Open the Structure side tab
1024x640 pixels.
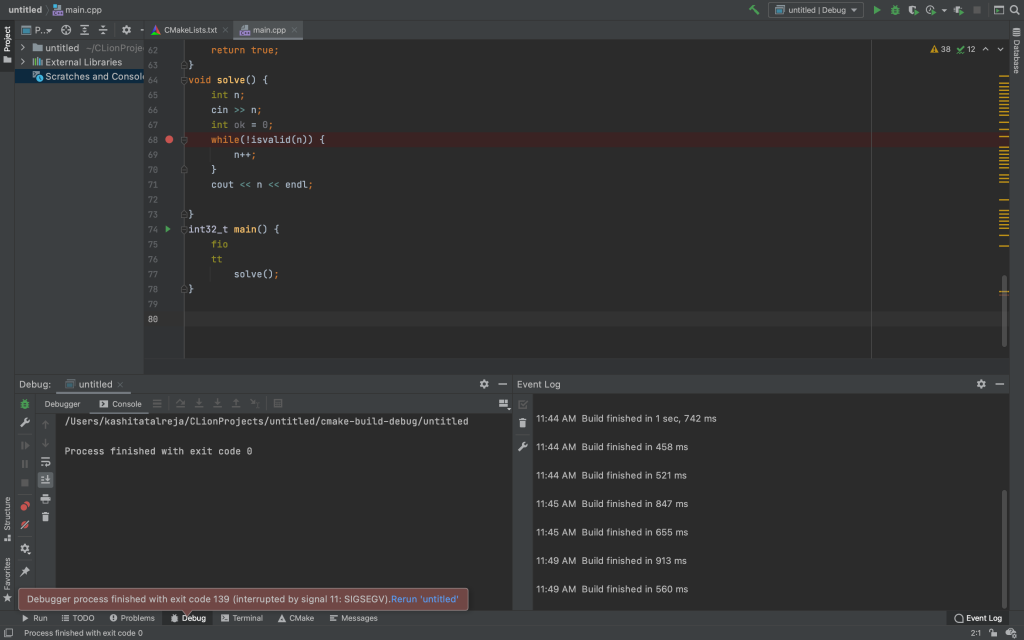(7, 520)
